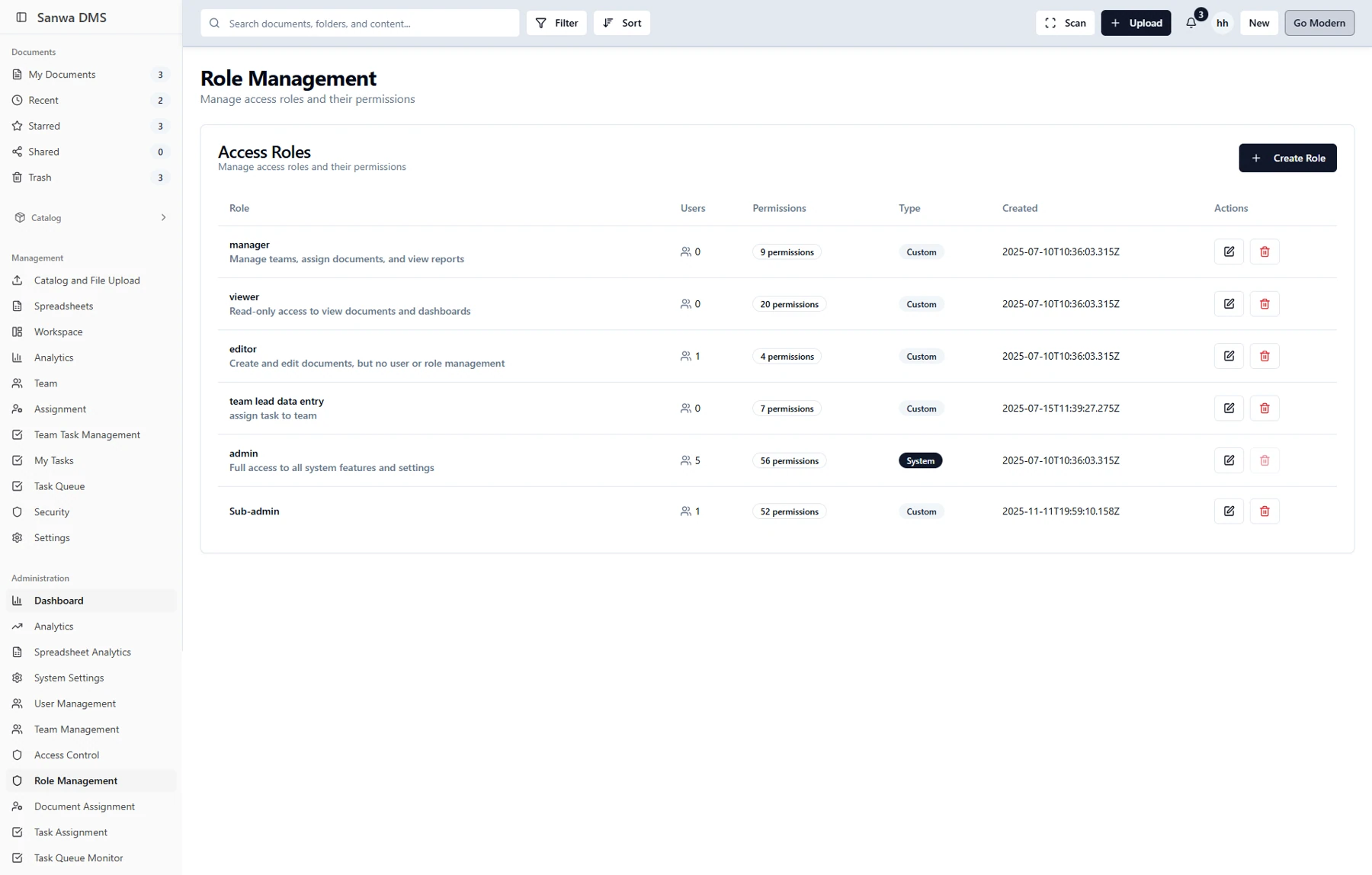1372x875 pixels.
Task: Delete the editor role
Action: [1265, 356]
